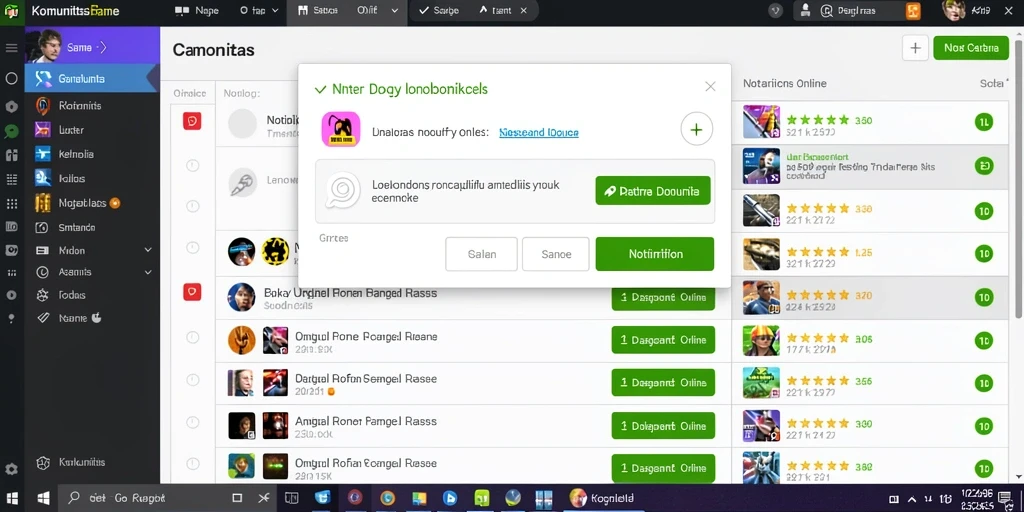Click the Nosteand Iopuce link
The width and height of the screenshot is (1024, 512).
pyautogui.click(x=539, y=133)
